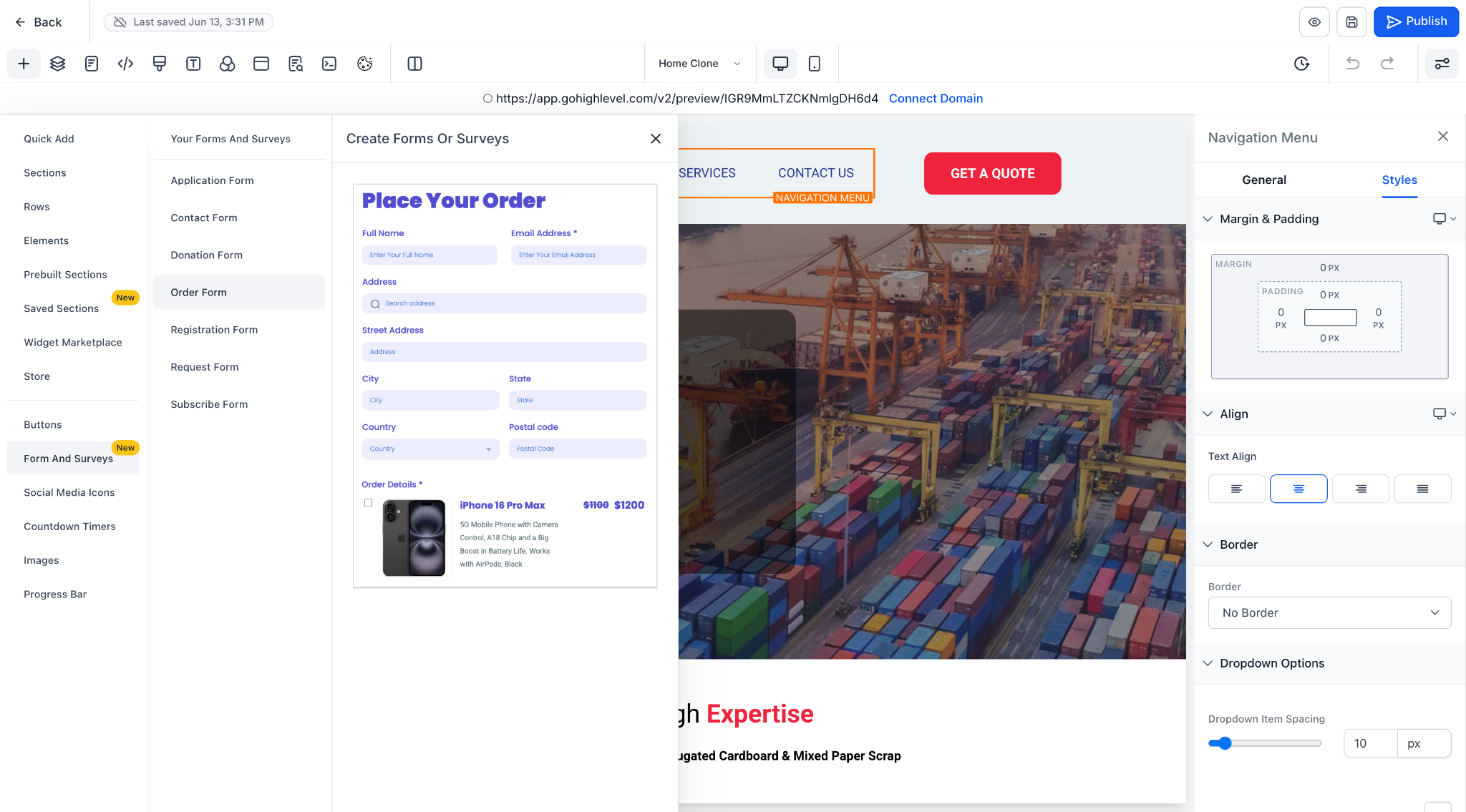Click the preview eye icon
Screen dimensions: 1466x812
1314,22
